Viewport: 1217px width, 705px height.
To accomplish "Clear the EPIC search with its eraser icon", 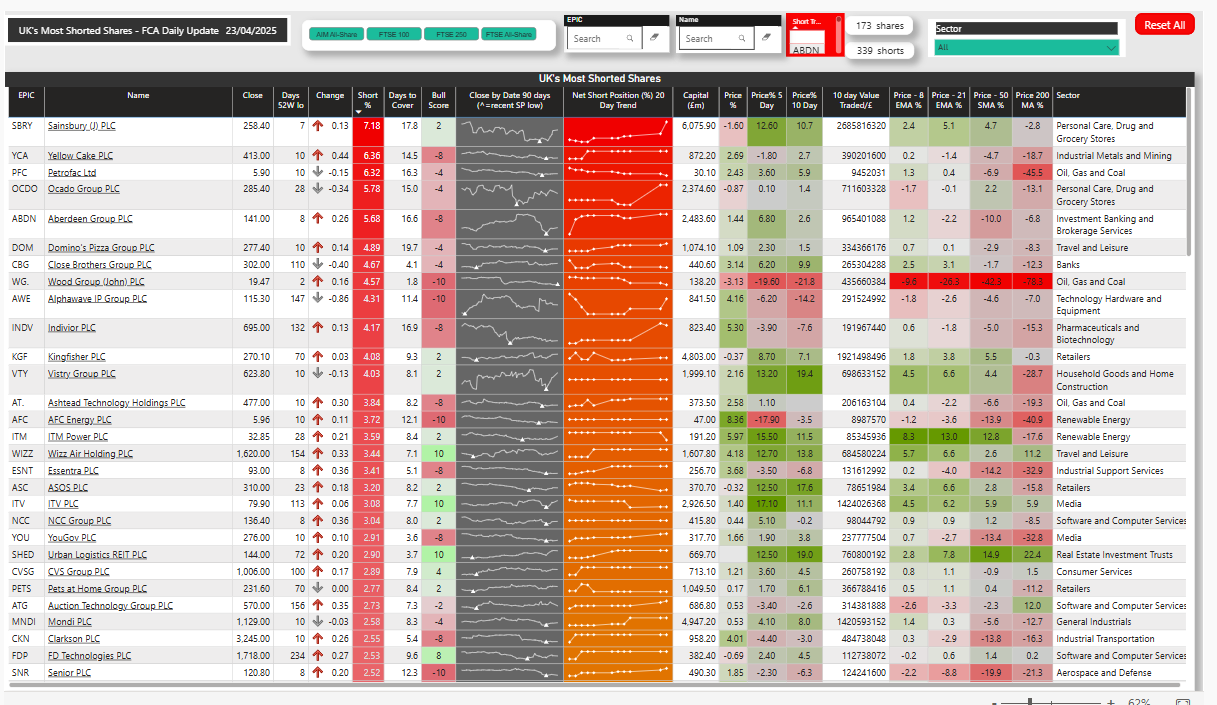I will click(654, 38).
